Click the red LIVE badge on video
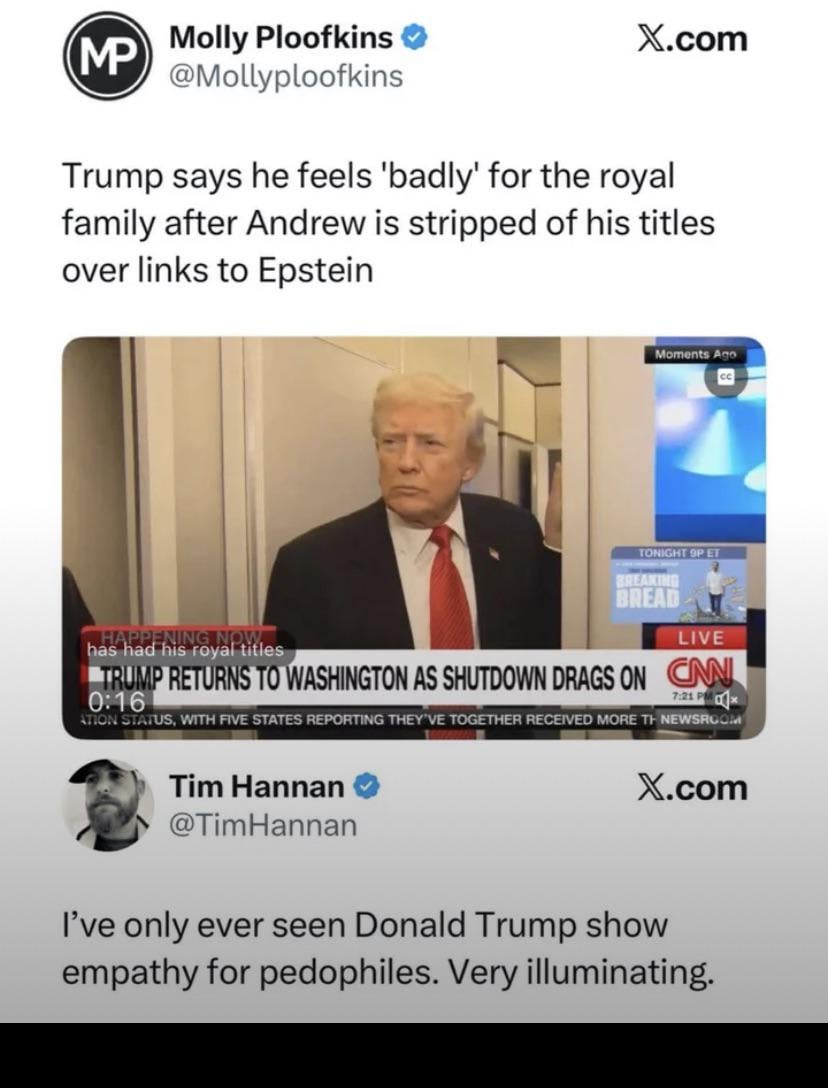This screenshot has width=828, height=1088. [x=700, y=638]
